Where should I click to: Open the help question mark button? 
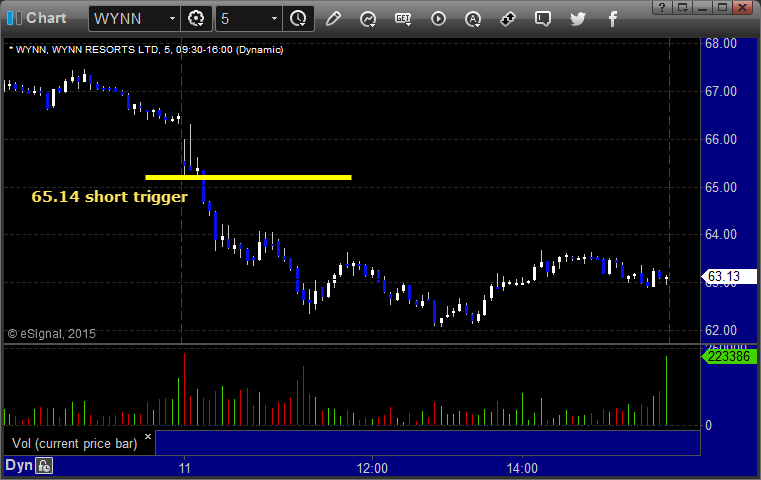pyautogui.click(x=662, y=7)
